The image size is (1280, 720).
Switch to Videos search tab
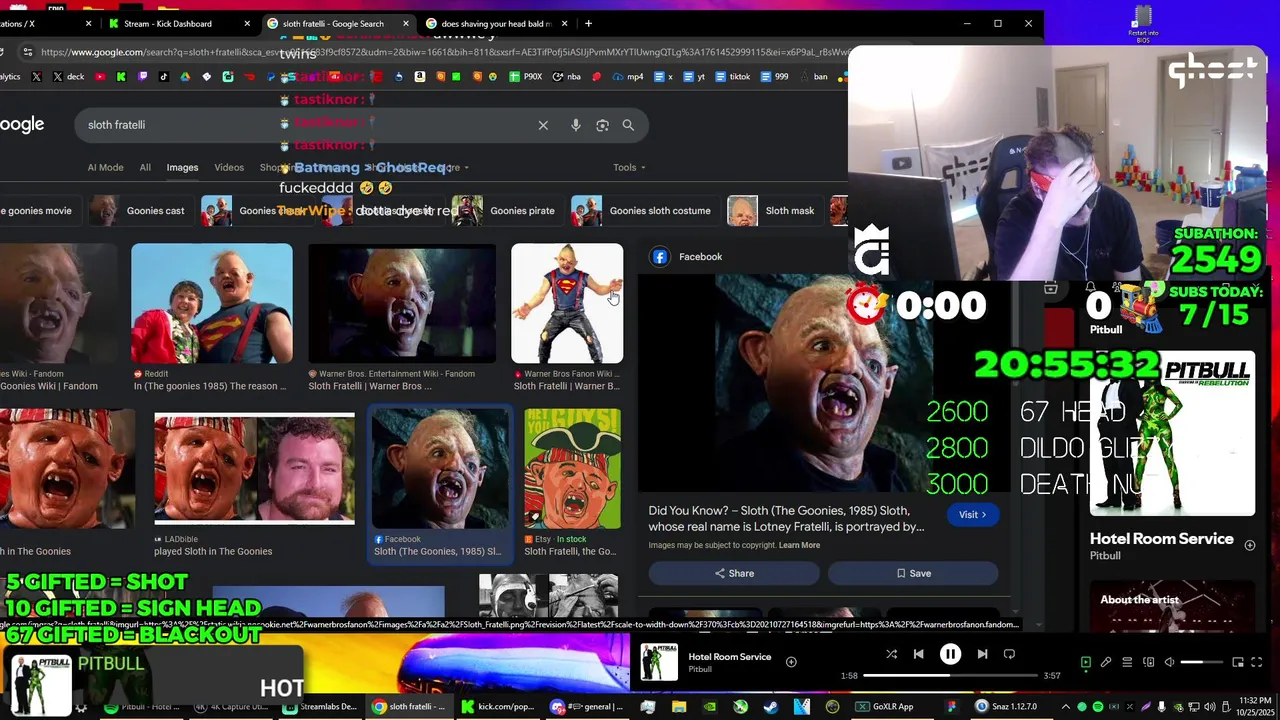tap(229, 168)
